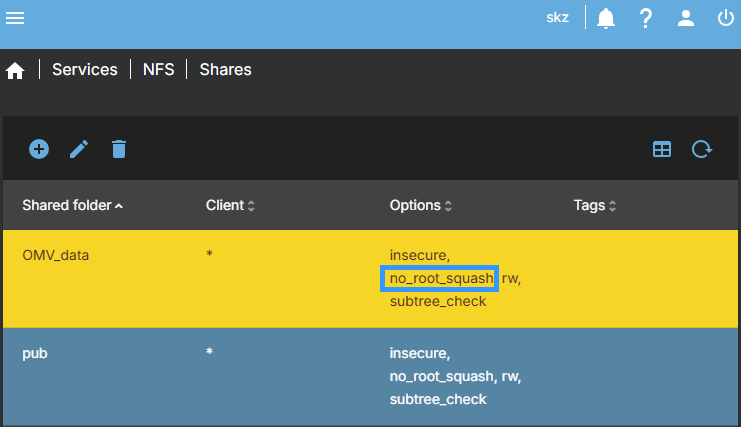Open the table column settings icon

[x=662, y=149]
